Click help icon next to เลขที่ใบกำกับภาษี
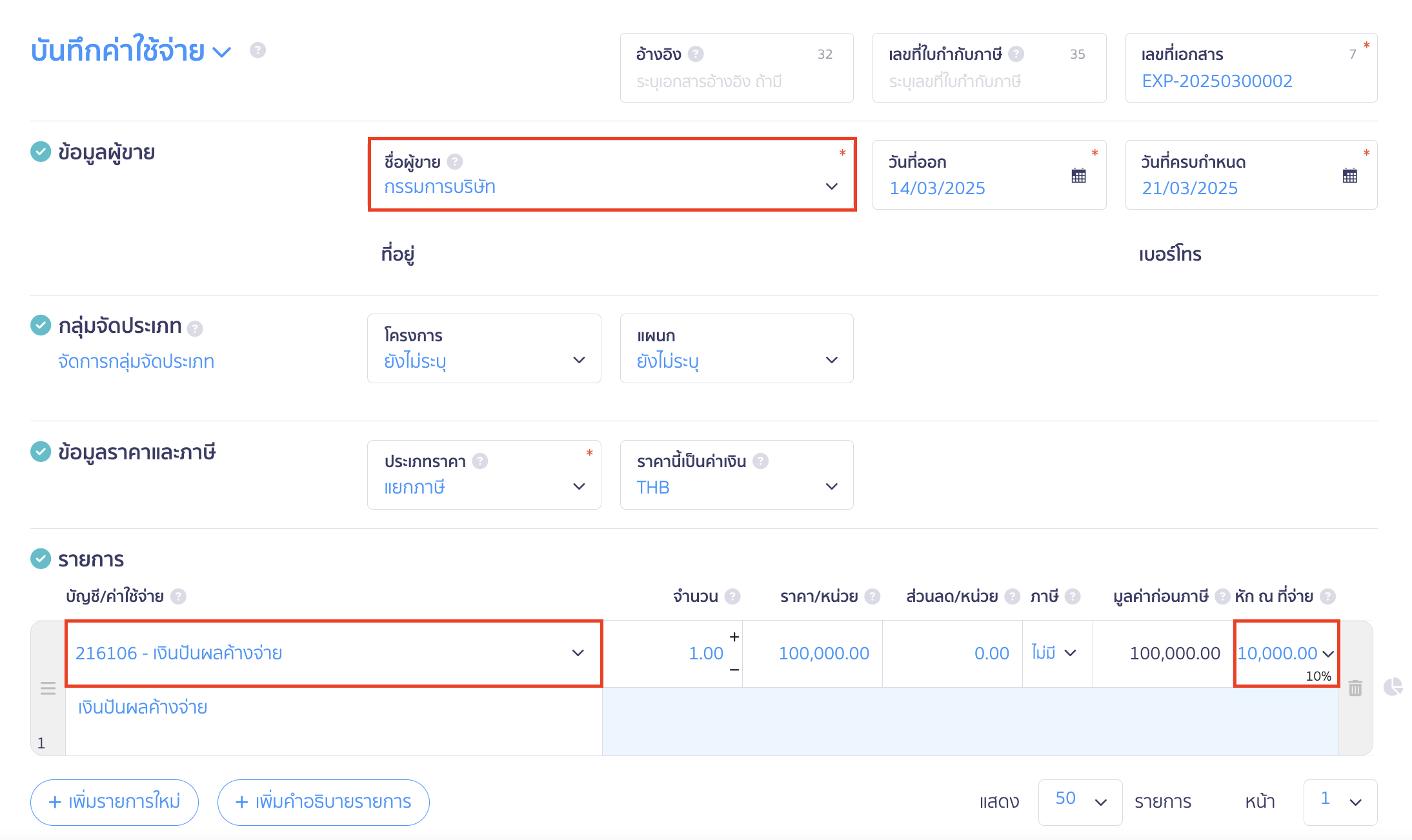Screen dimensions: 1412x840 [1016, 54]
